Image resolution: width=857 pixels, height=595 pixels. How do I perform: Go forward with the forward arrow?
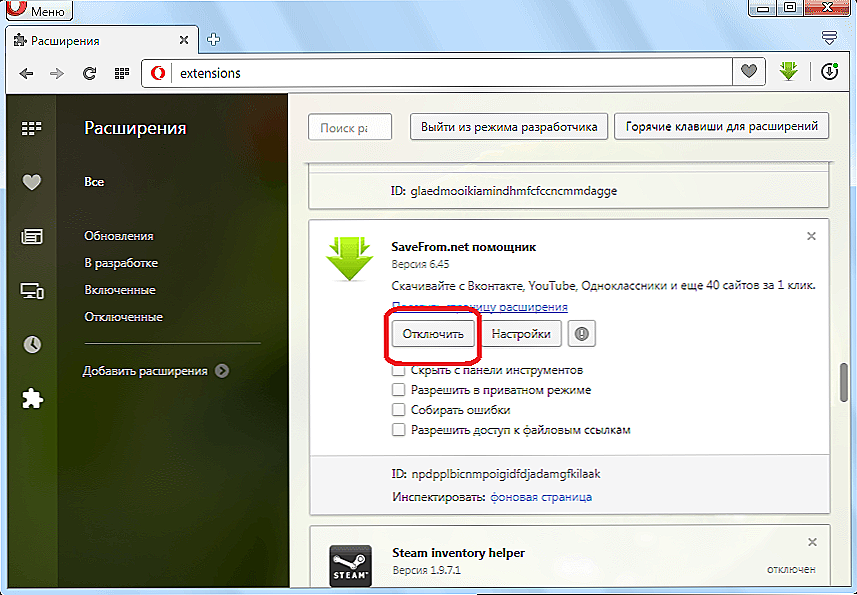pos(57,73)
